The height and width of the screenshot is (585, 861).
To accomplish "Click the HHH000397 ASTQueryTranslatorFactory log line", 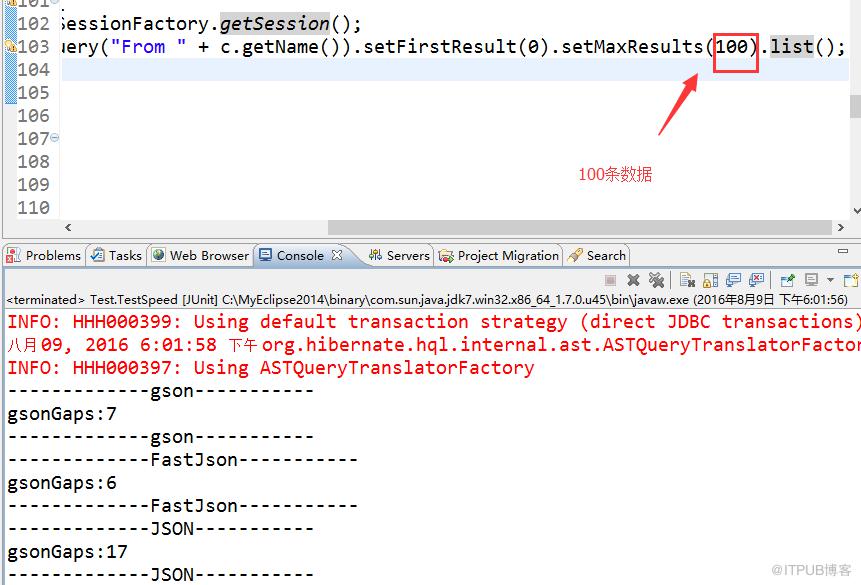I will pos(271,367).
